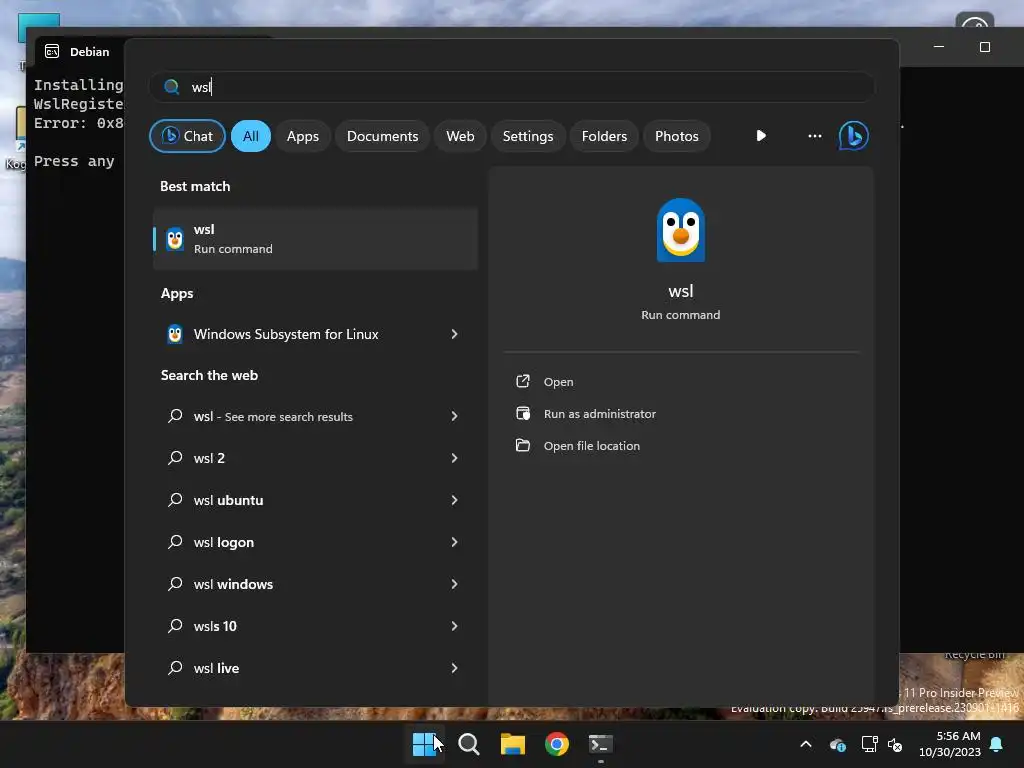Select the Chat filter tab

187,136
